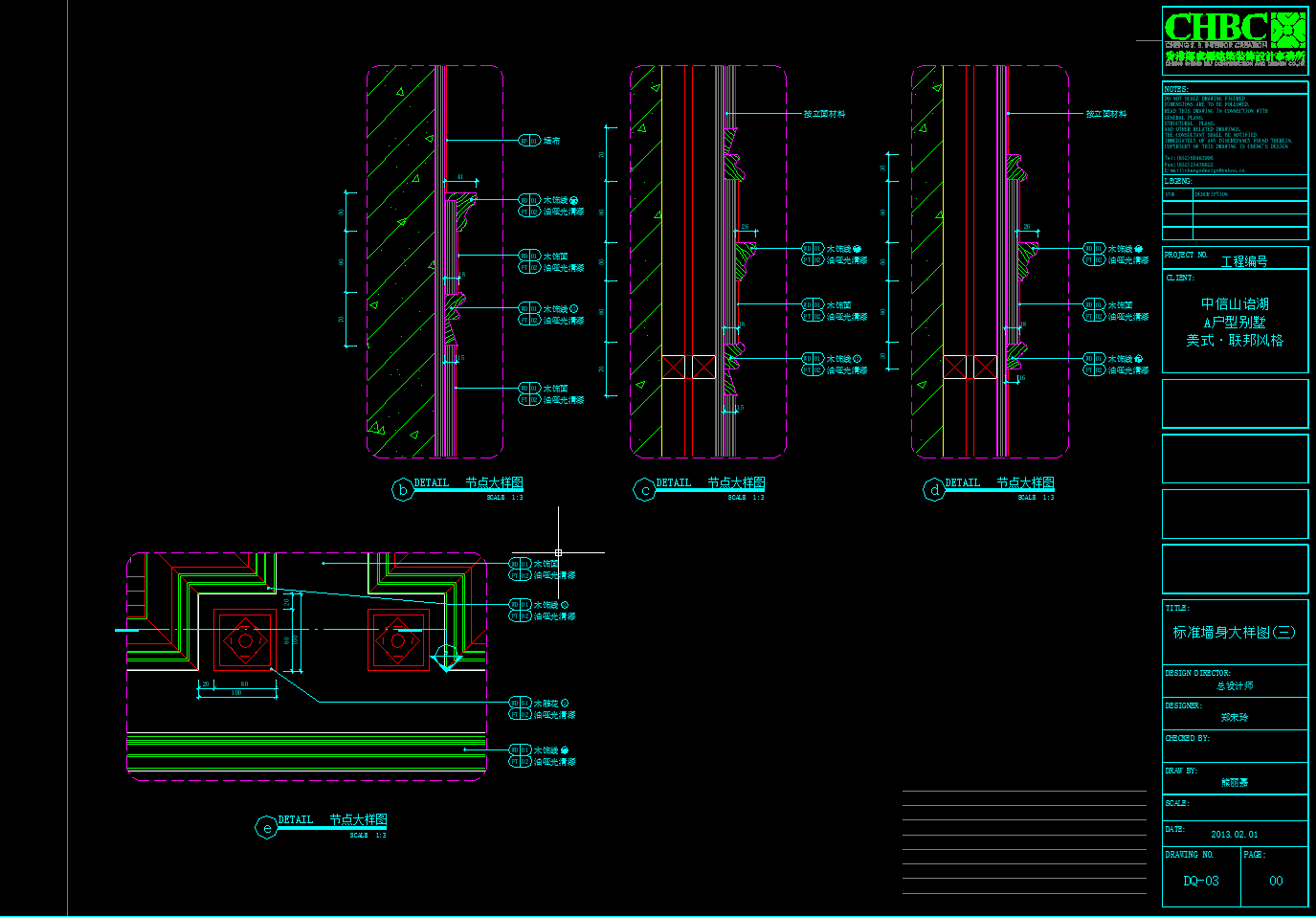Viewport: 1316px width, 917px height.
Task: Click the title text 标准墙身大样图(三)
Action: 1234,632
